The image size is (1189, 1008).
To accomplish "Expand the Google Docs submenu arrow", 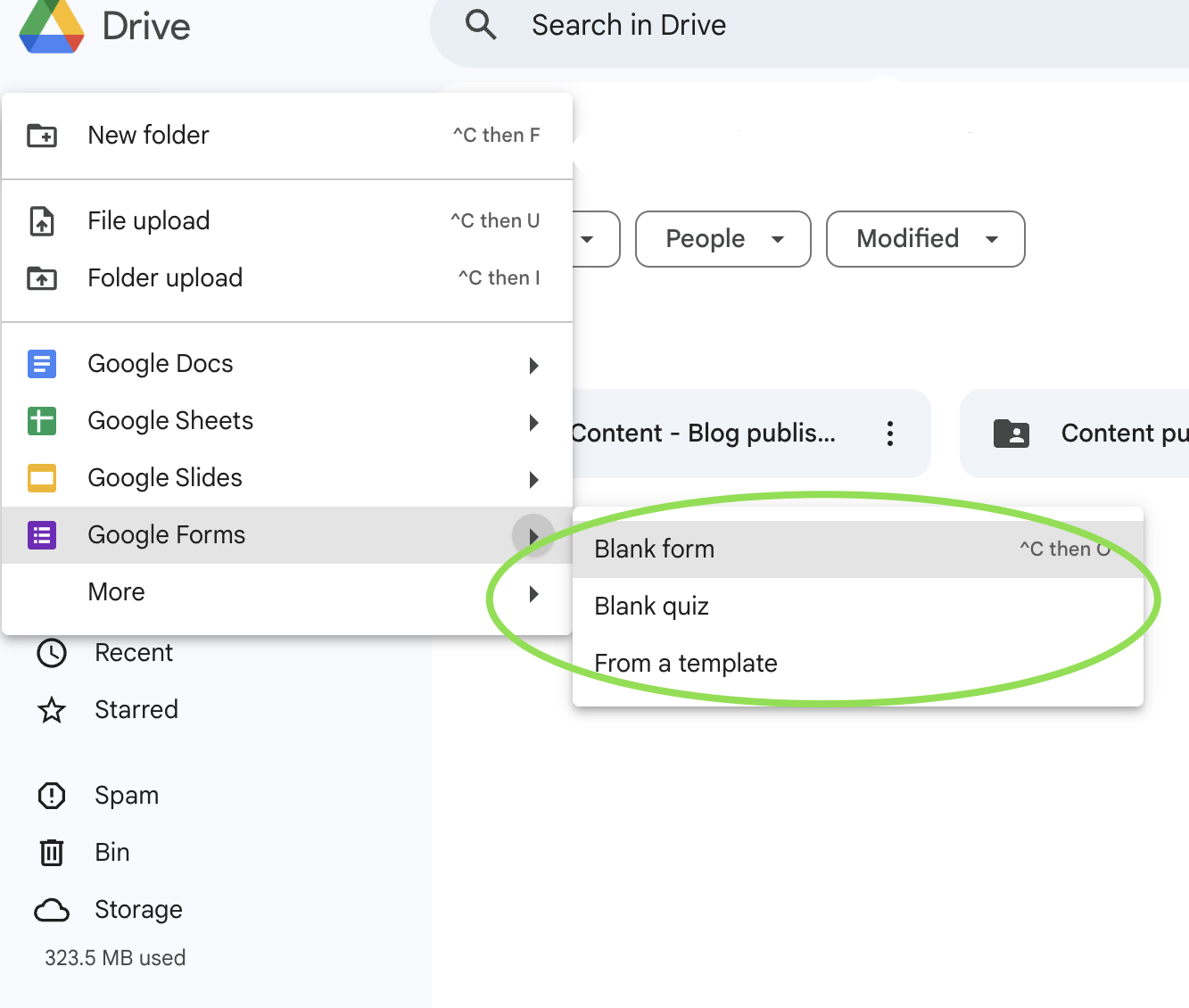I will pos(533,365).
